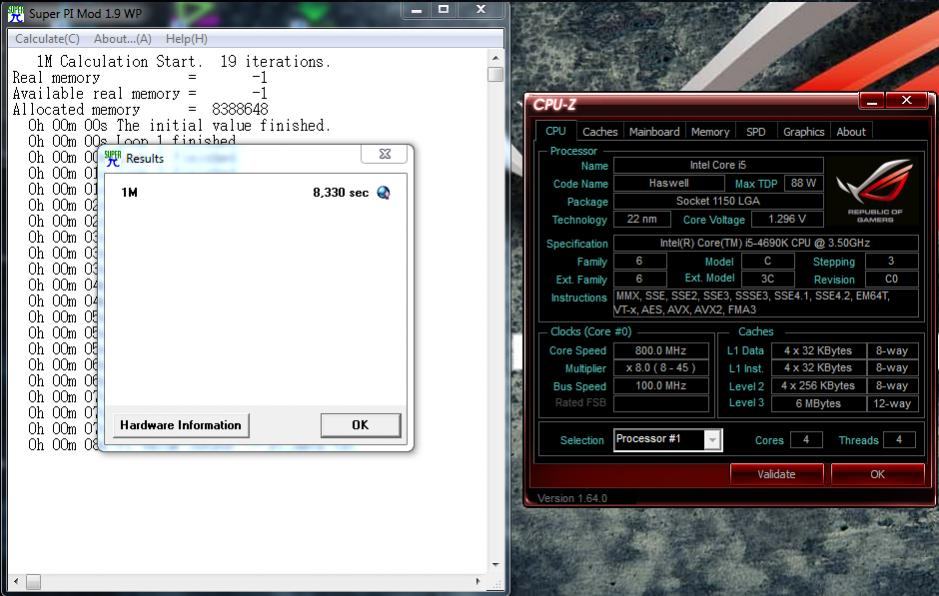Click "The initial value finished." log line
This screenshot has height=596, width=939.
223,126
